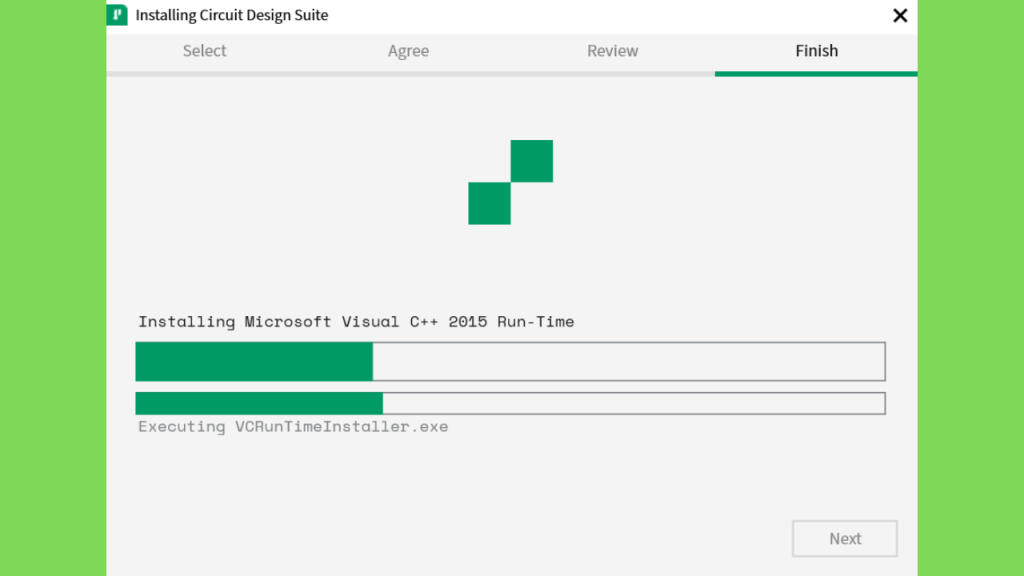Close the Circuit Design Suite installer window
The width and height of the screenshot is (1024, 576).
click(900, 16)
